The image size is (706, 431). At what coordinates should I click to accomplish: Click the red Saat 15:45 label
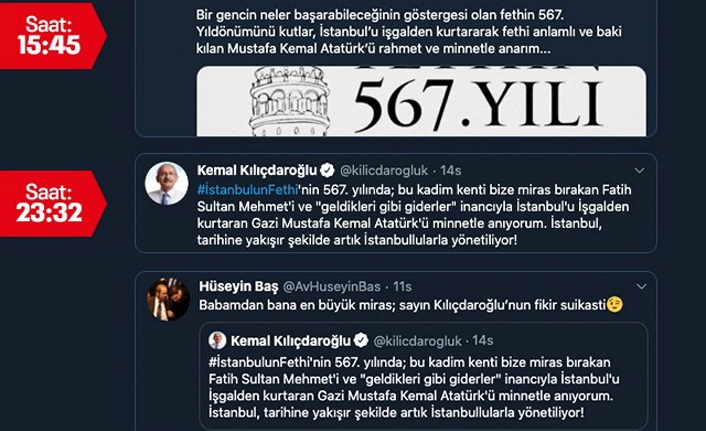point(52,36)
